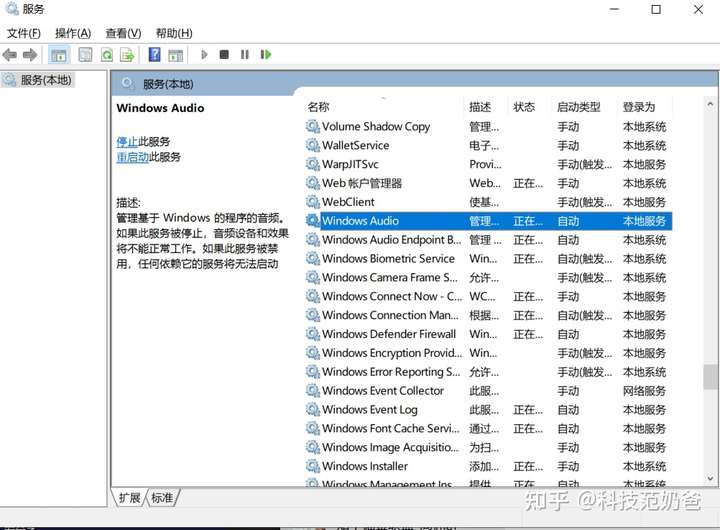Click 自动 startup type in Windows Audio row

[x=568, y=221]
